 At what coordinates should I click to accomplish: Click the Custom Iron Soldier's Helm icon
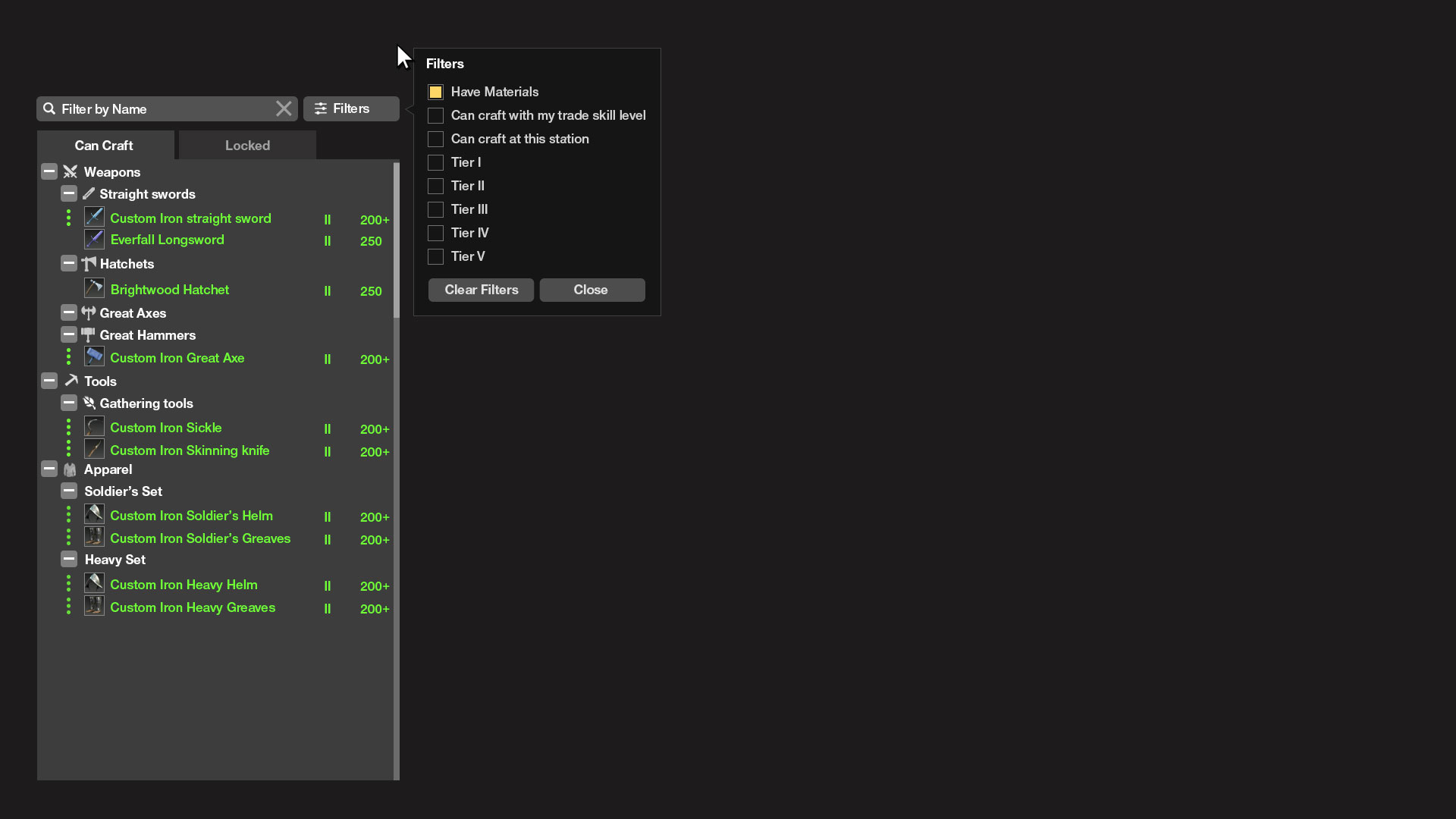tap(94, 515)
